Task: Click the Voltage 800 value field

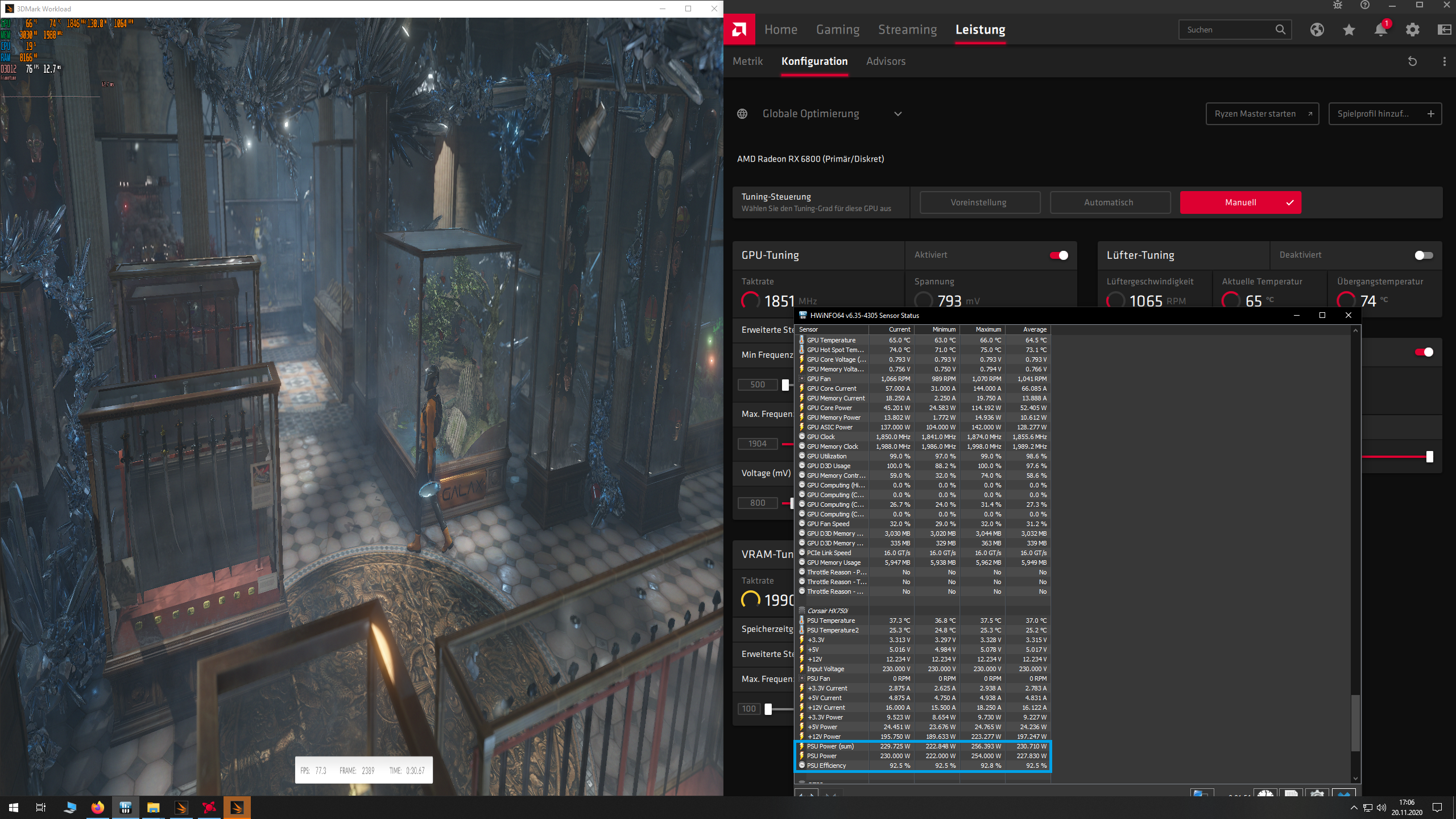Action: click(758, 503)
